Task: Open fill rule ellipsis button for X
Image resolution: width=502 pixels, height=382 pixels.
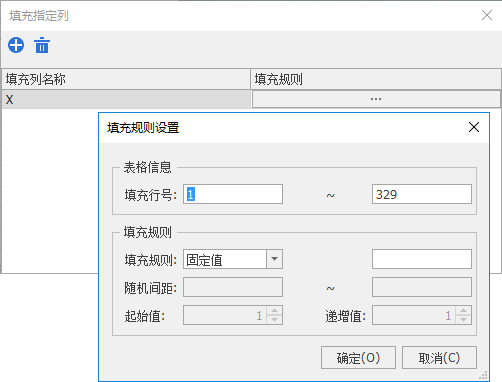Action: [376, 99]
